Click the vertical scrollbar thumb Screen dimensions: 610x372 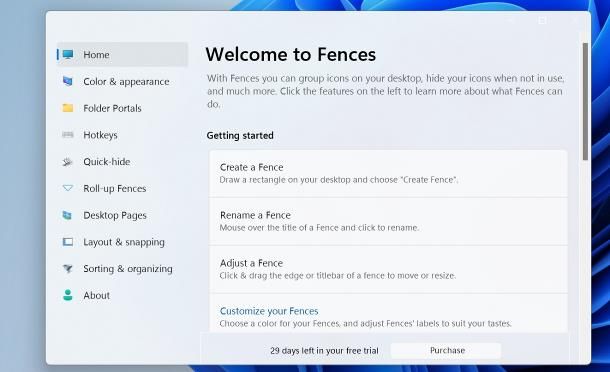pos(585,101)
